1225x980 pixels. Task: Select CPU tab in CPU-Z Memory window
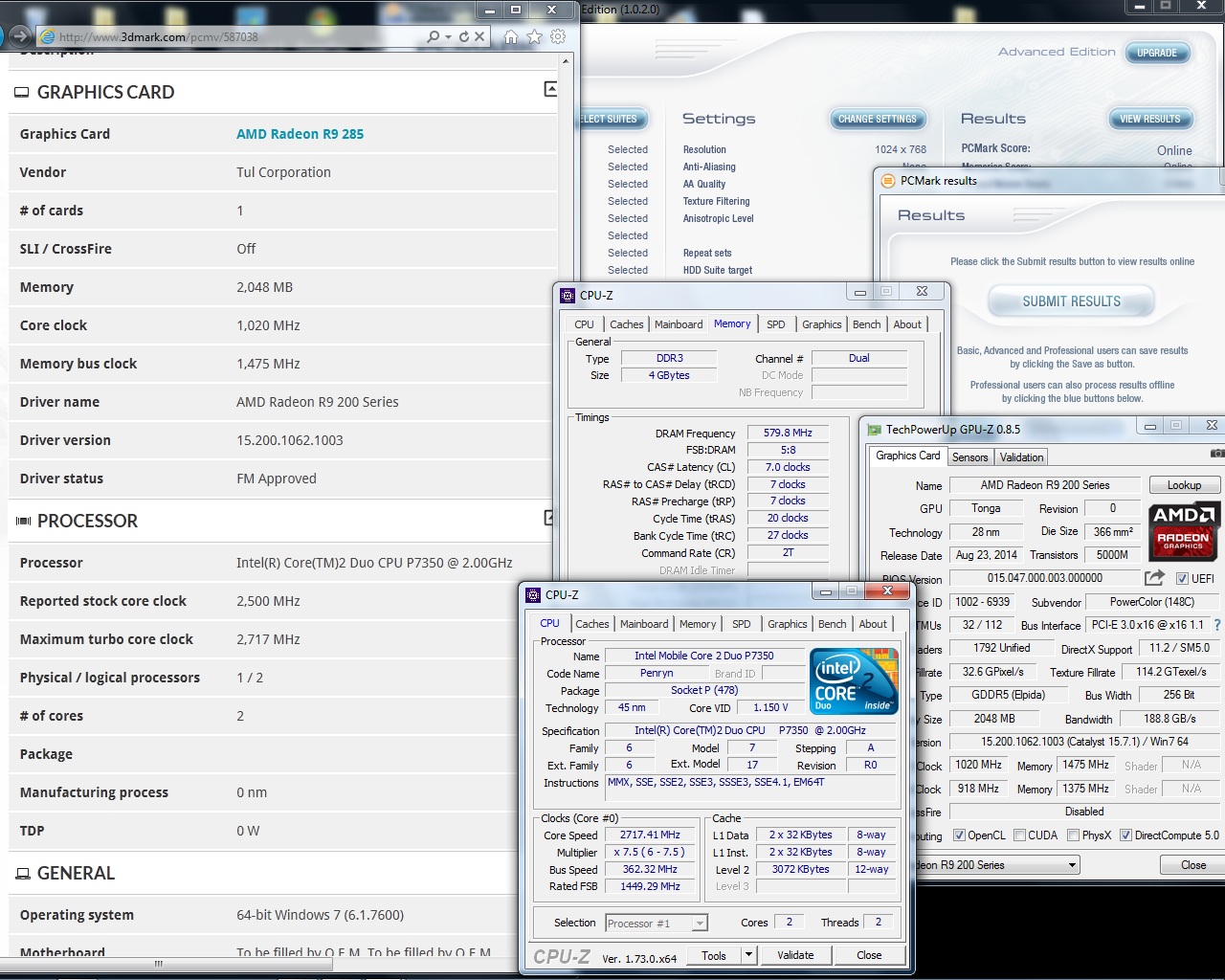click(585, 324)
